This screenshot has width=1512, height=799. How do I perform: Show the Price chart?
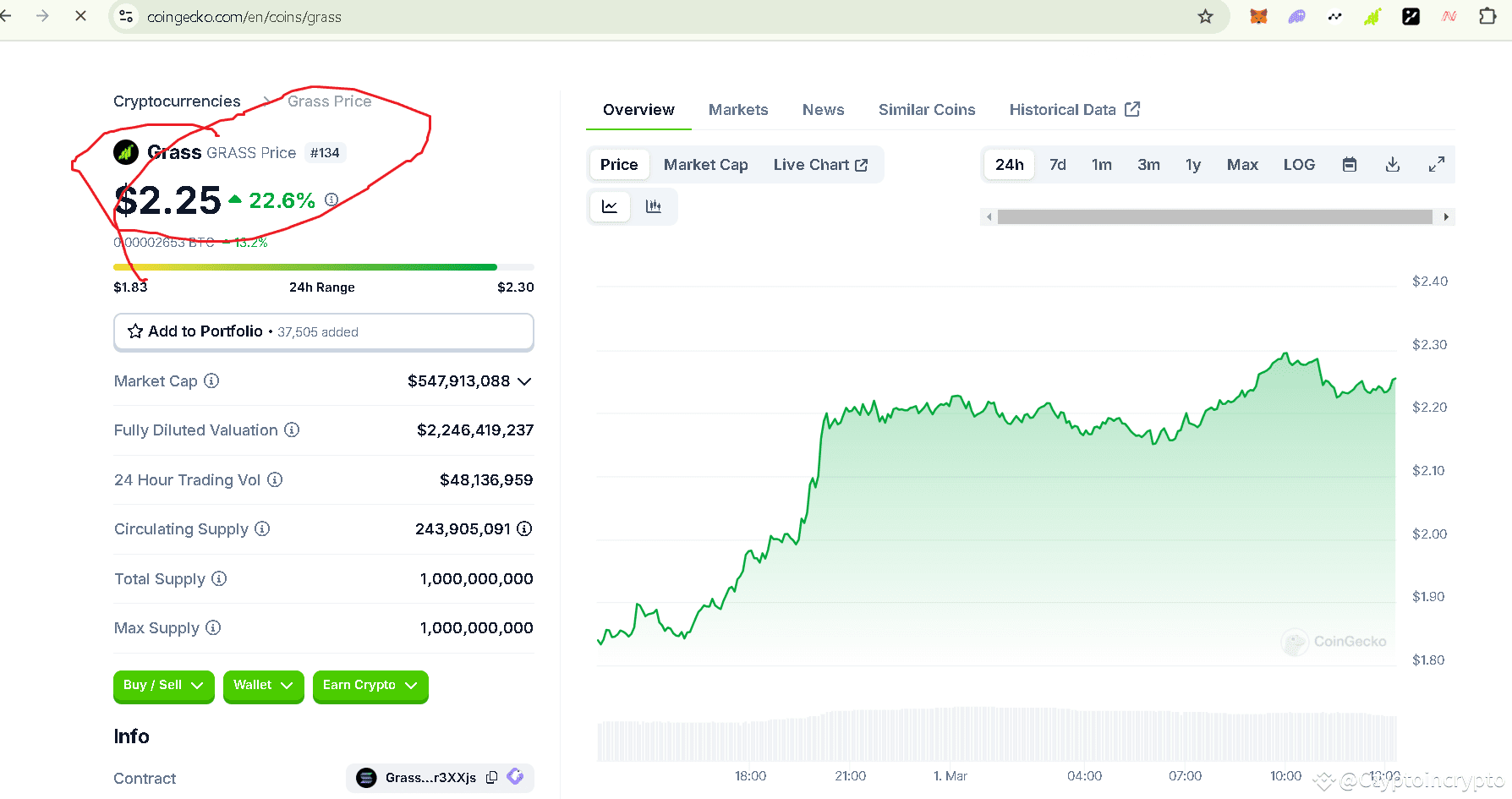coord(619,164)
